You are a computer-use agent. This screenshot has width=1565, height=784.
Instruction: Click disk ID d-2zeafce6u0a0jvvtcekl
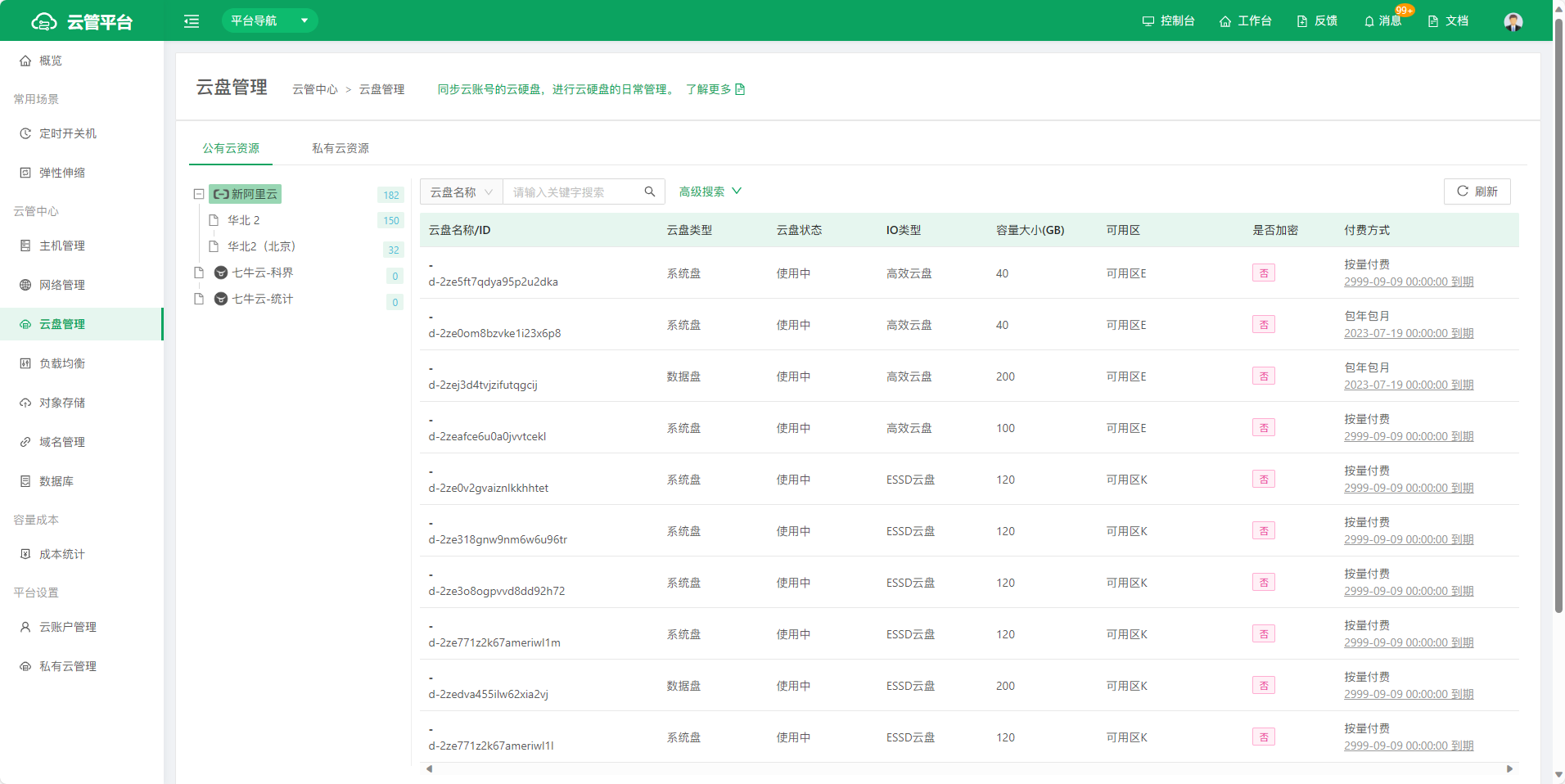[x=487, y=436]
